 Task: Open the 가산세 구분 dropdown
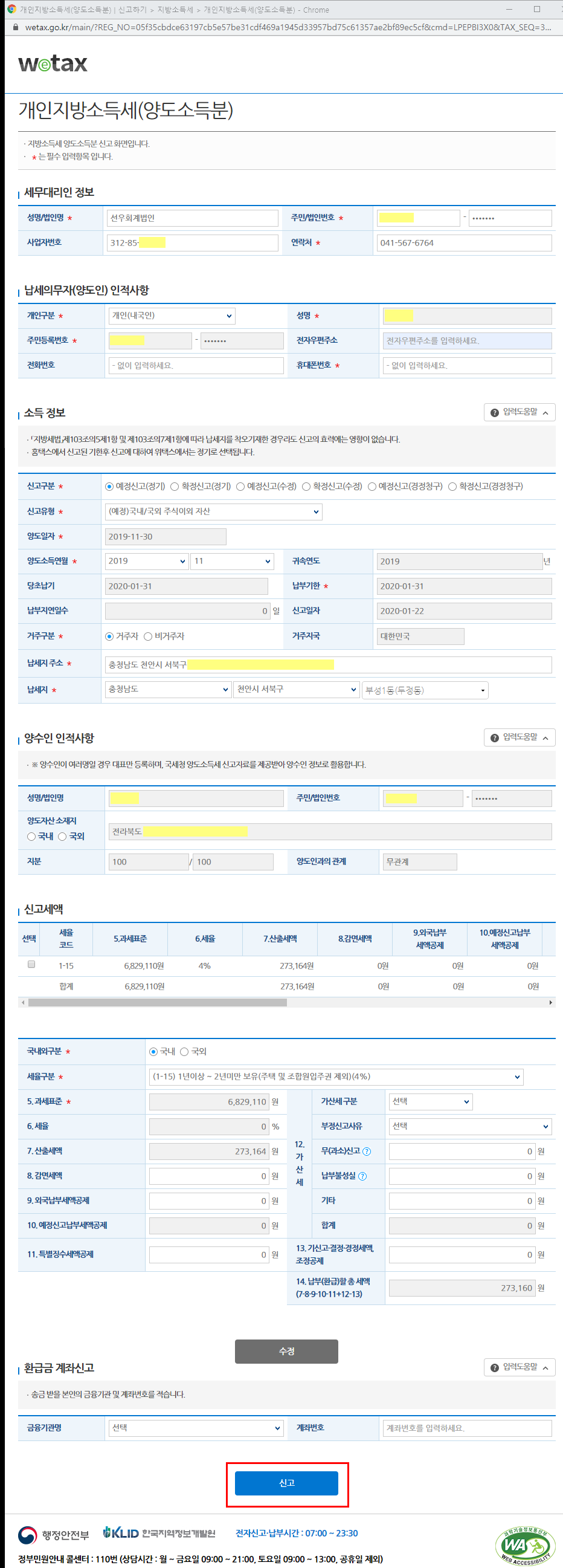(x=431, y=1102)
